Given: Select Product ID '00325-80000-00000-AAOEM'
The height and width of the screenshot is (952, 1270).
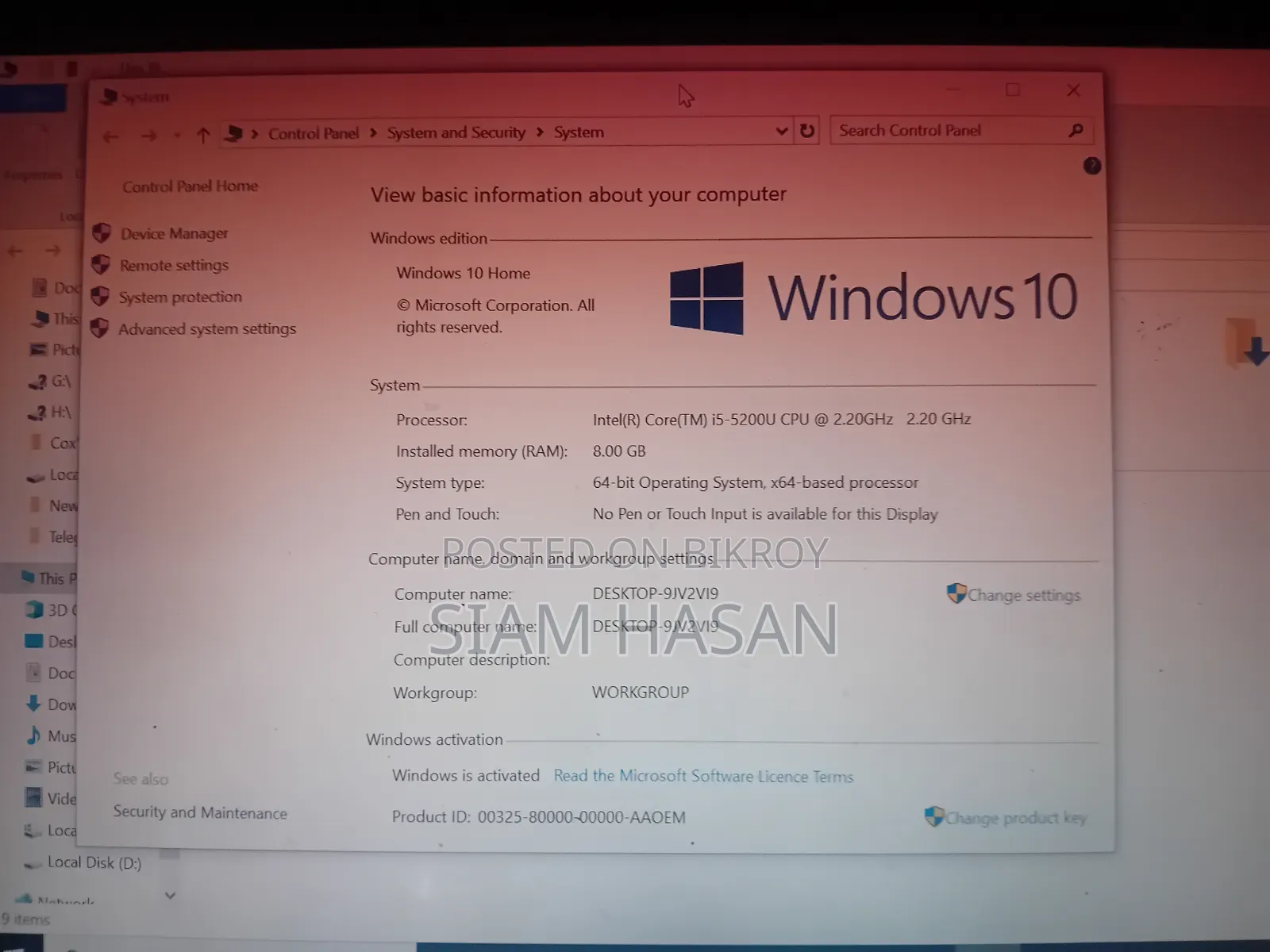Looking at the screenshot, I should click(x=581, y=817).
